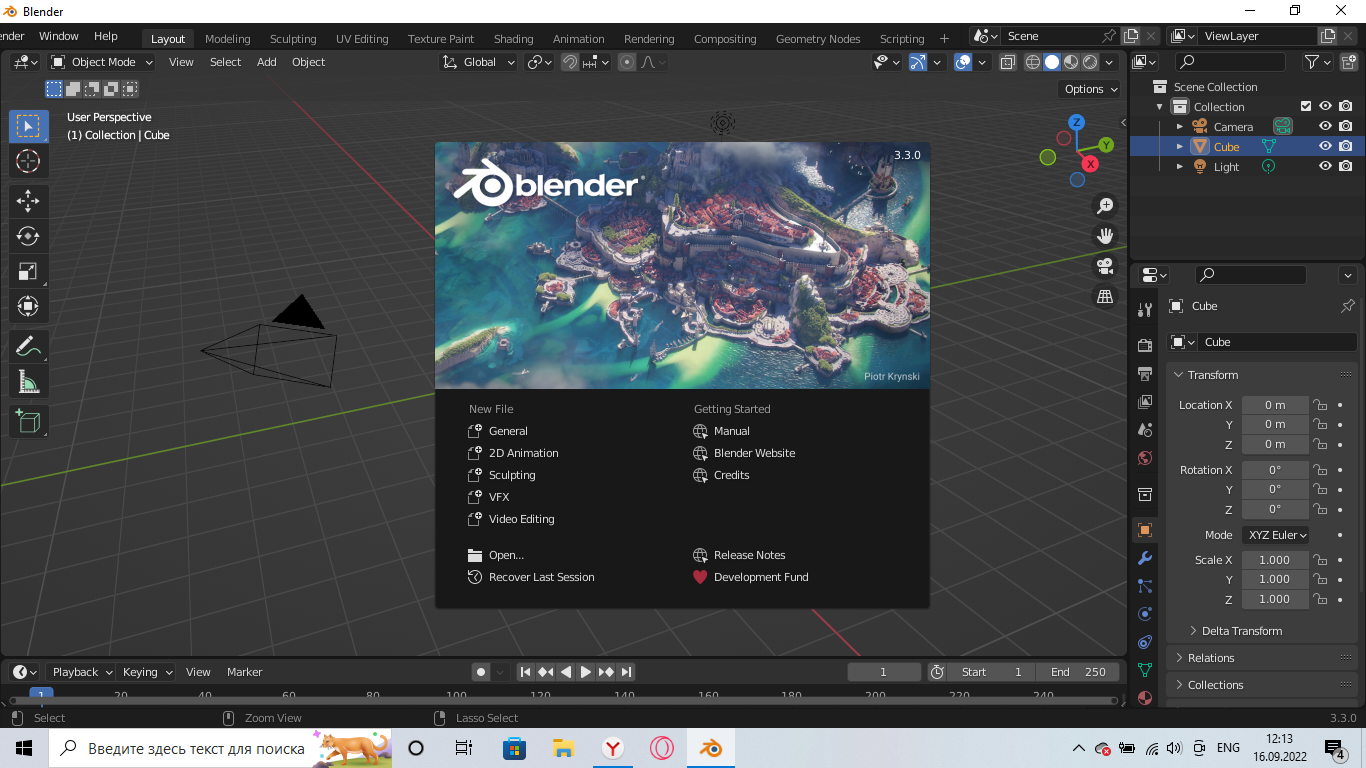
Task: Switch to the Modeling workspace tab
Action: (x=227, y=39)
